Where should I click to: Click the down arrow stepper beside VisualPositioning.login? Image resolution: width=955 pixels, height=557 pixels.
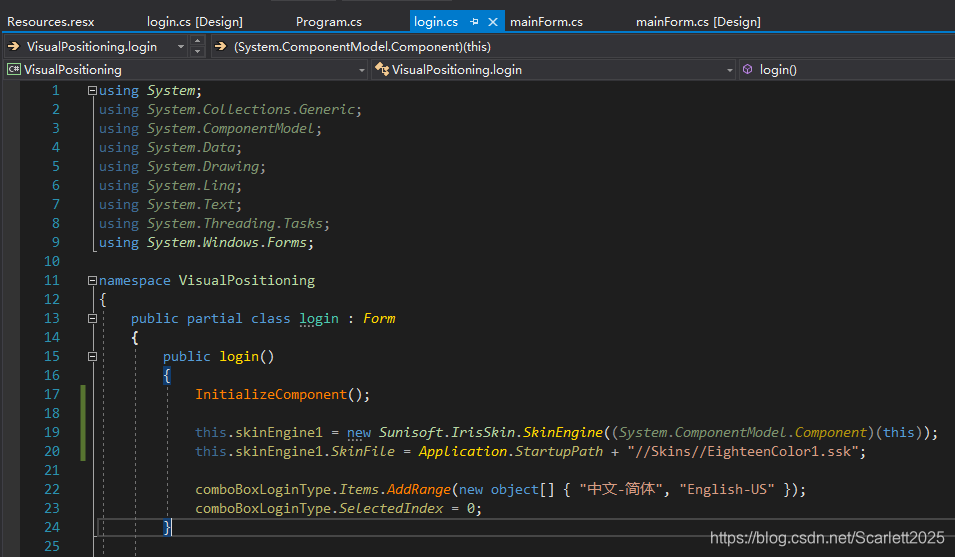coord(197,52)
